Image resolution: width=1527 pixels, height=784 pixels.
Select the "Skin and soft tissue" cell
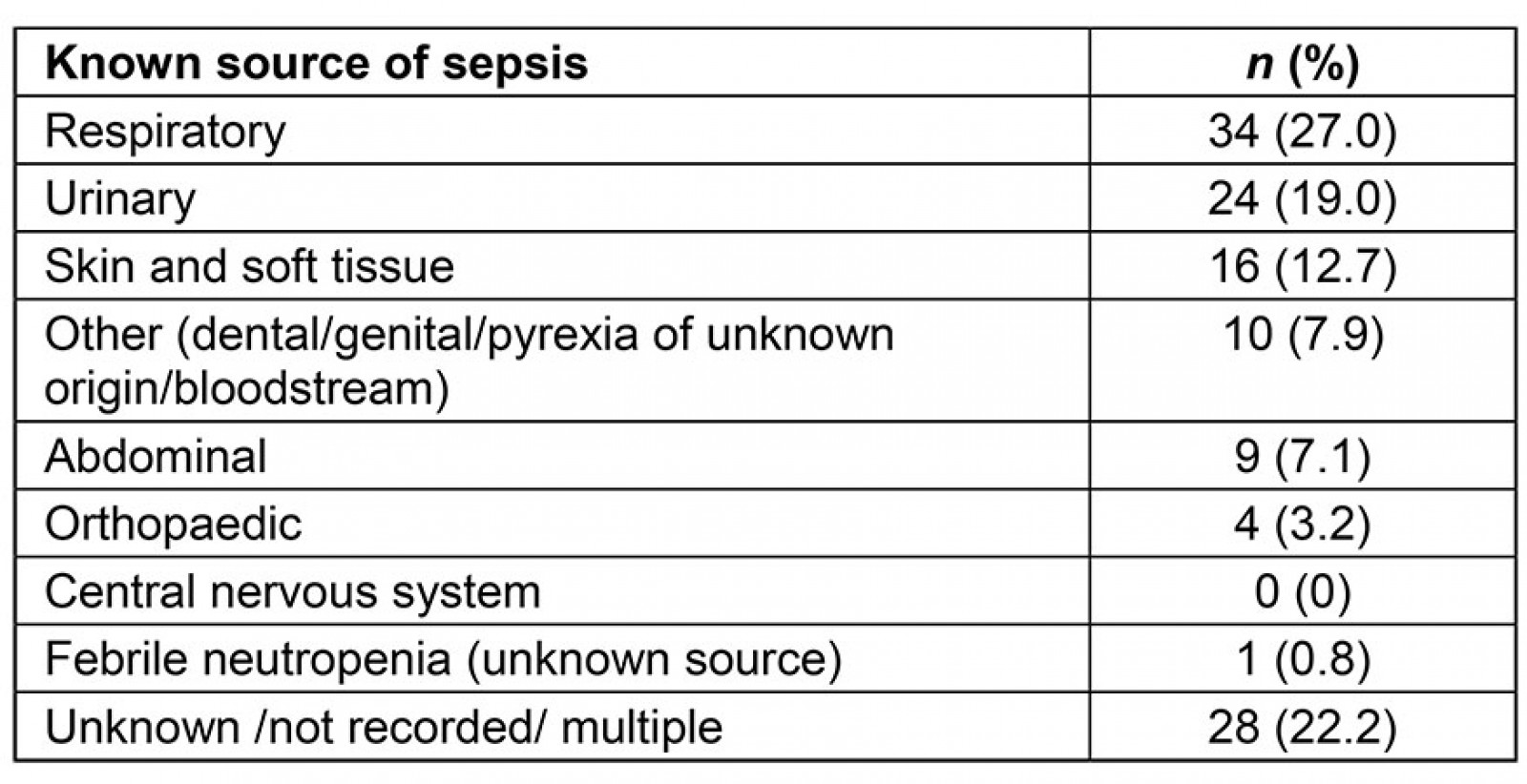[249, 266]
